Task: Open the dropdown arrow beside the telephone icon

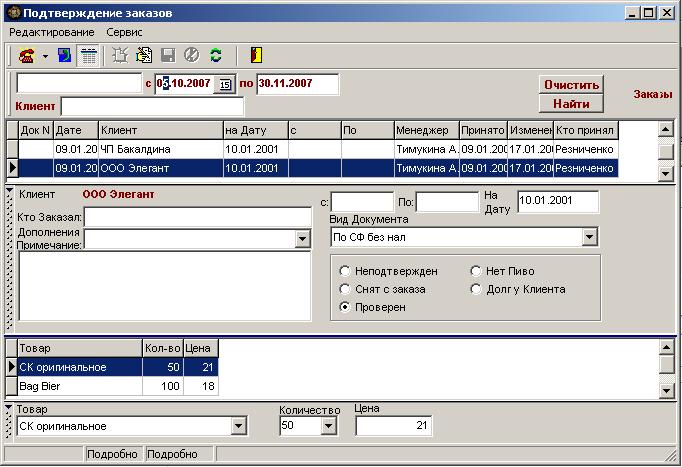Action: coord(45,56)
